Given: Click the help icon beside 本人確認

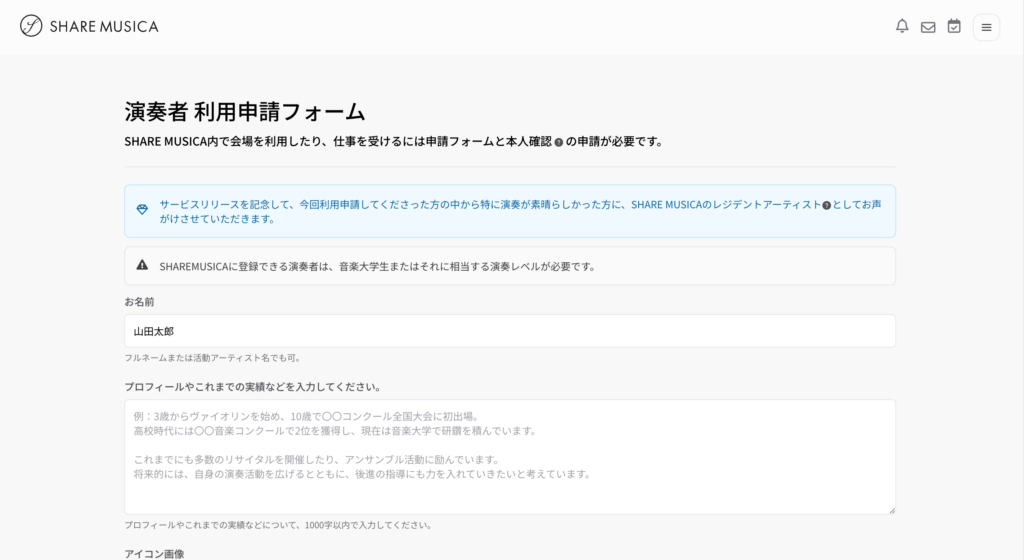Looking at the screenshot, I should tap(559, 142).
